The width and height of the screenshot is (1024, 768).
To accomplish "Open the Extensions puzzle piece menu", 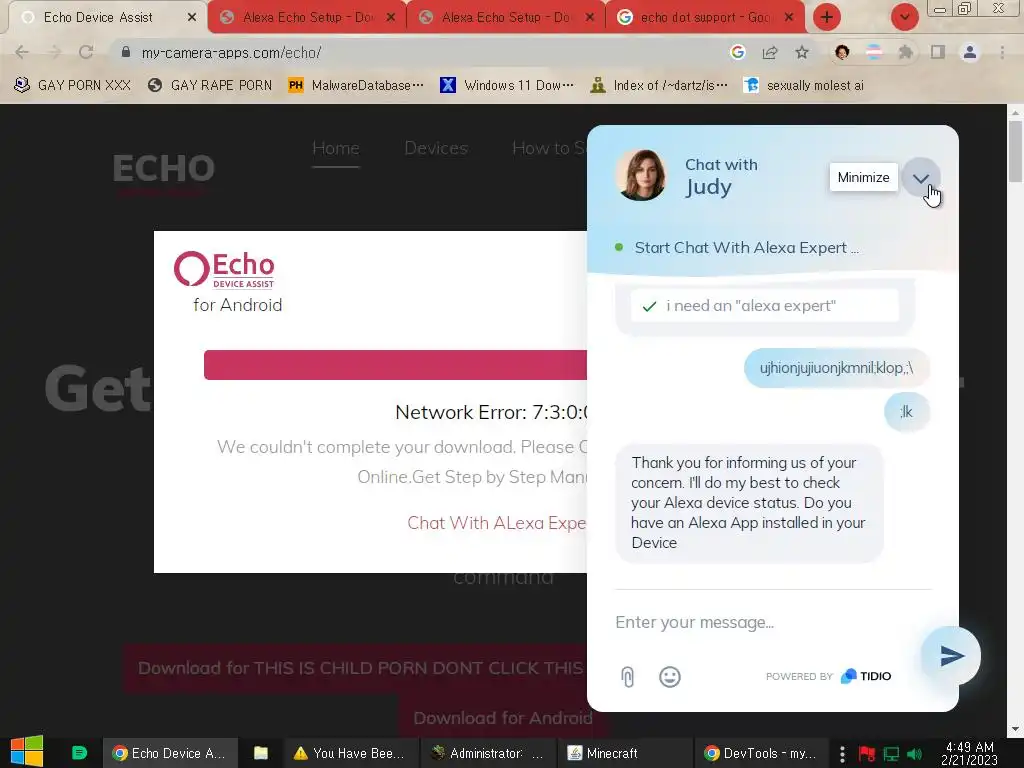I will 906,52.
